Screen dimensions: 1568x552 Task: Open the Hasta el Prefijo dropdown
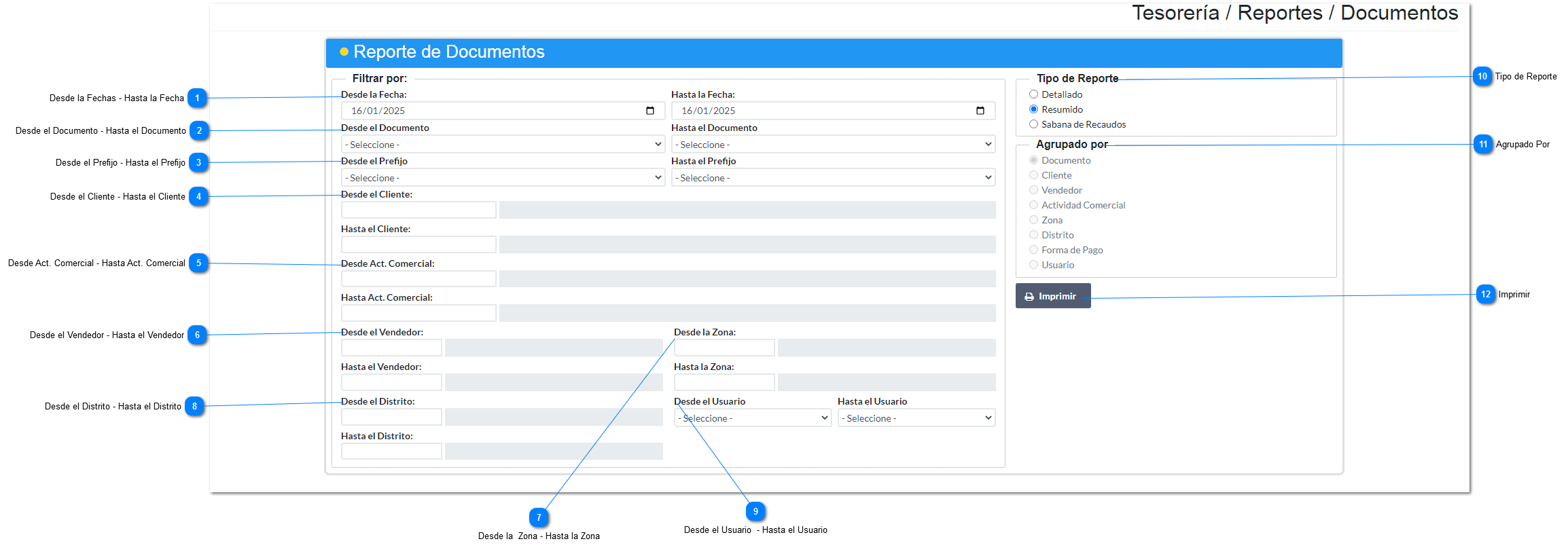tap(834, 177)
